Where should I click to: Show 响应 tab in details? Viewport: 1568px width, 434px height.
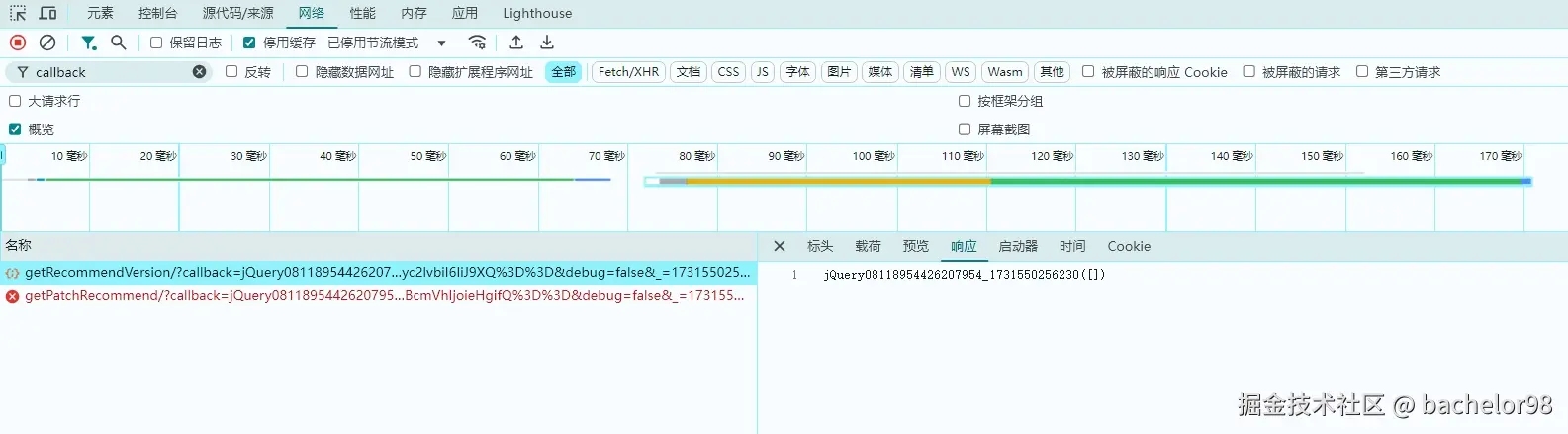pyautogui.click(x=964, y=246)
